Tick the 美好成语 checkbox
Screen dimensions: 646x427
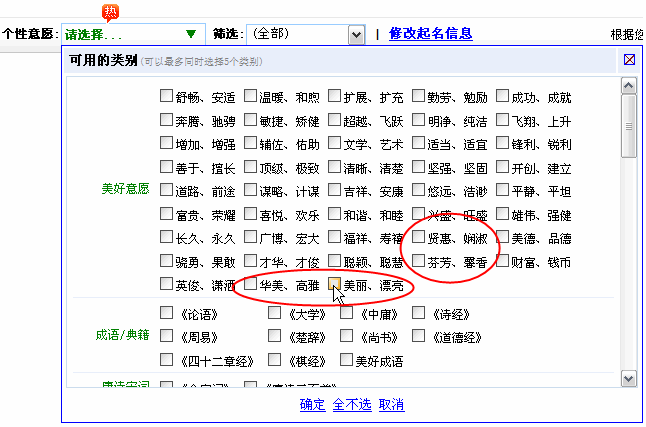point(347,360)
